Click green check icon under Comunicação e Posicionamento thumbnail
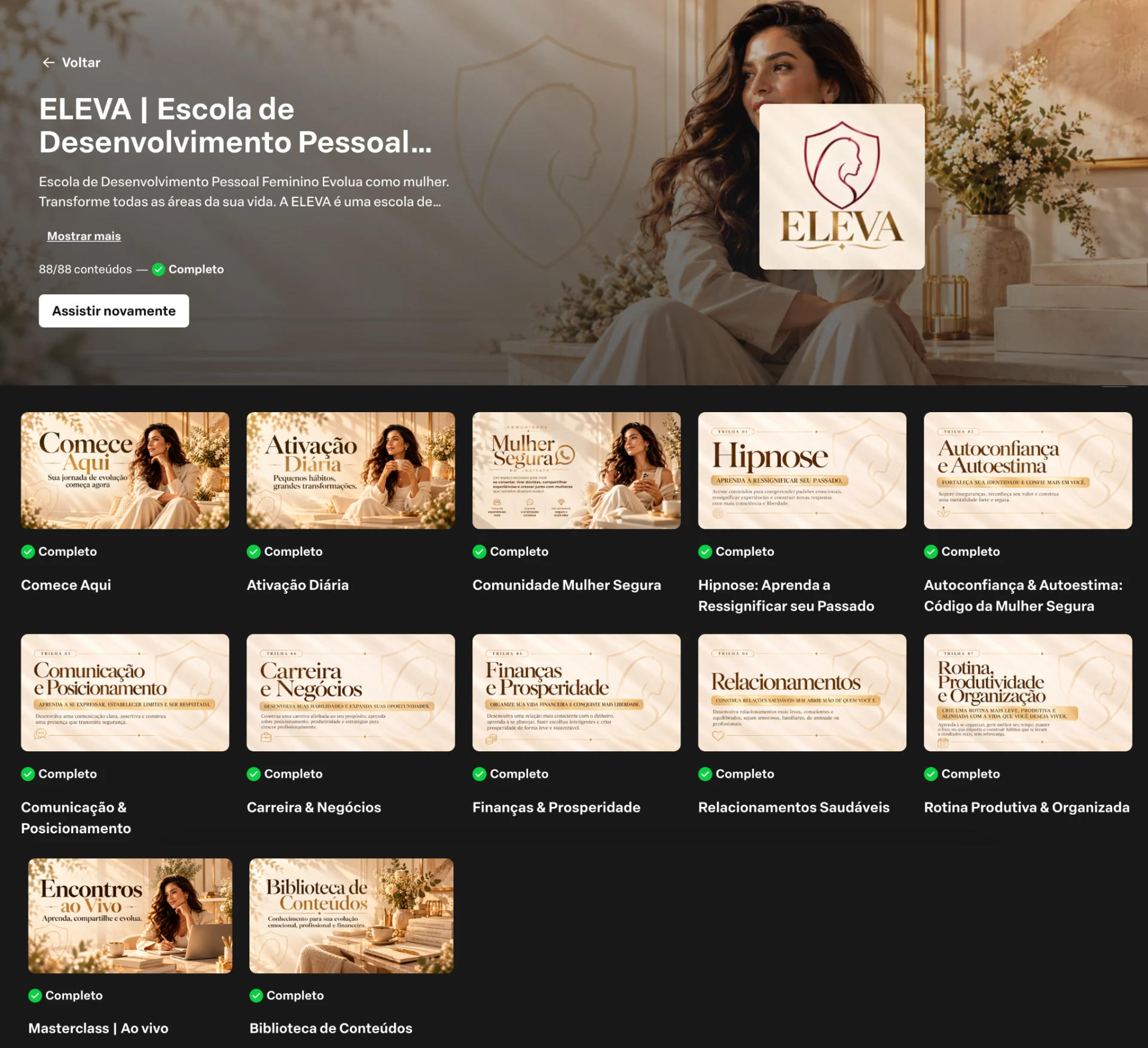The width and height of the screenshot is (1148, 1048). point(28,774)
